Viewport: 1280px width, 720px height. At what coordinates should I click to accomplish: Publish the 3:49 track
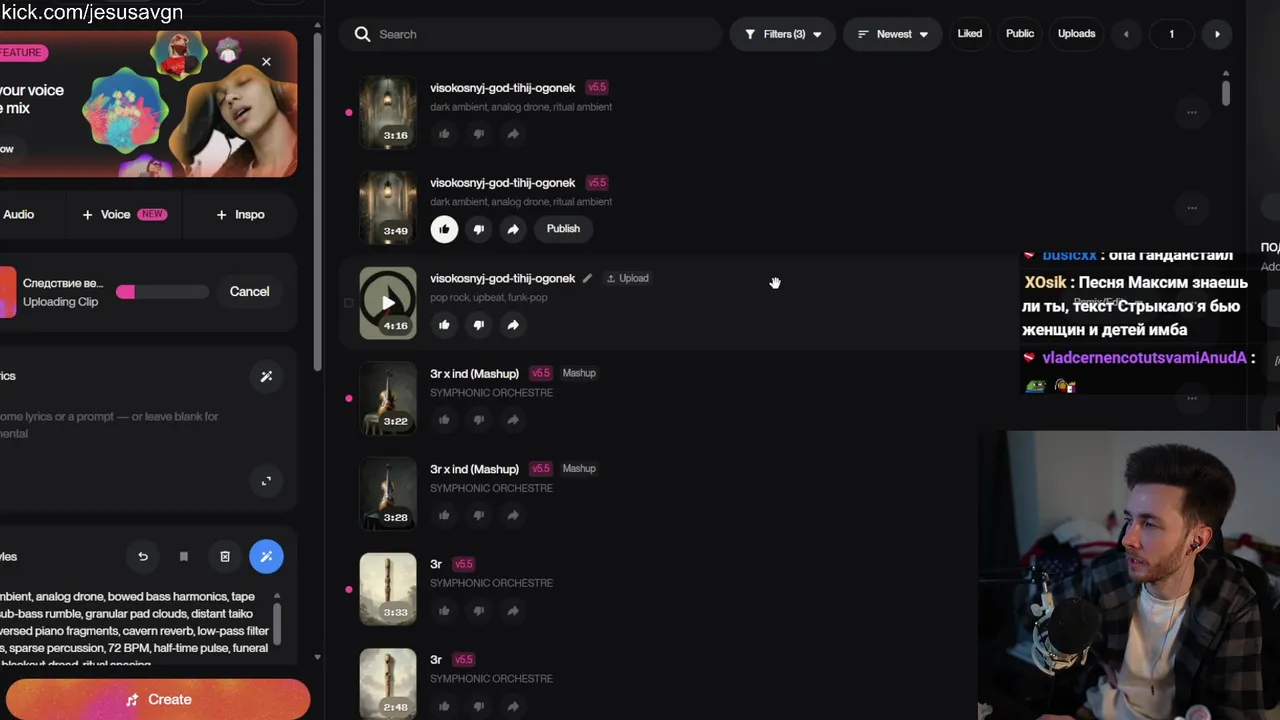coord(563,229)
